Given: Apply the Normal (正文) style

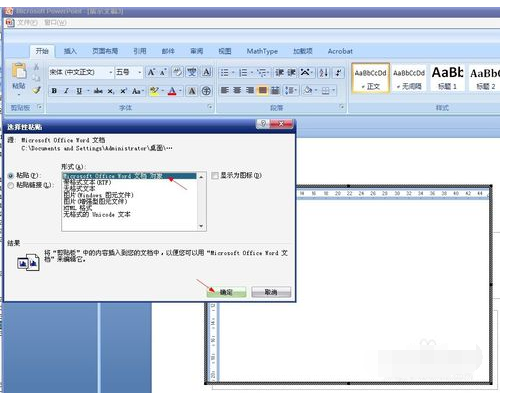Looking at the screenshot, I should (x=370, y=78).
